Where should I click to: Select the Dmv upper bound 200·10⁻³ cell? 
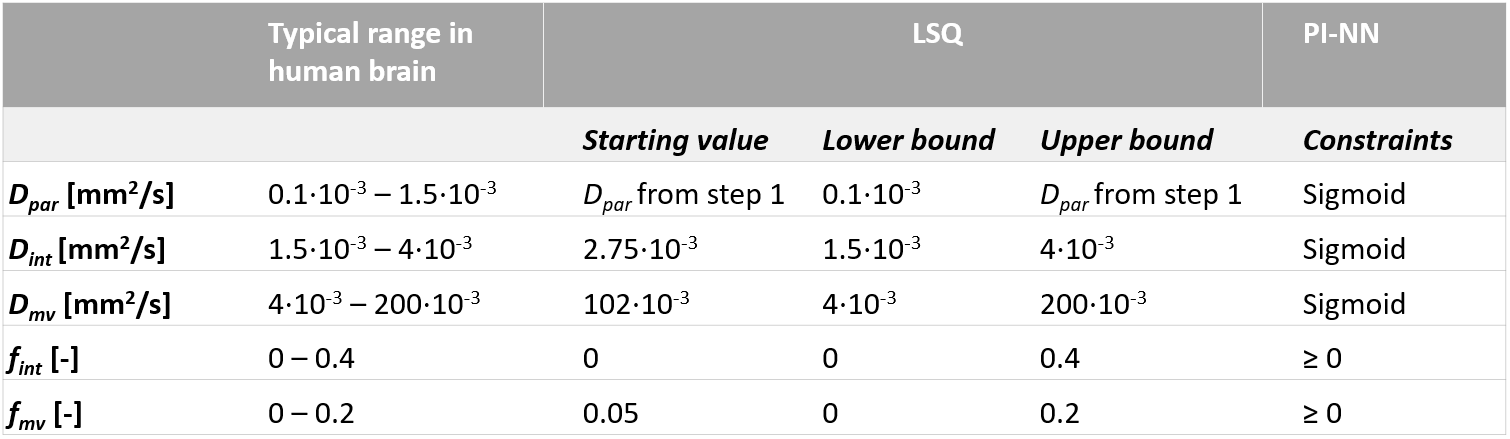click(1091, 304)
